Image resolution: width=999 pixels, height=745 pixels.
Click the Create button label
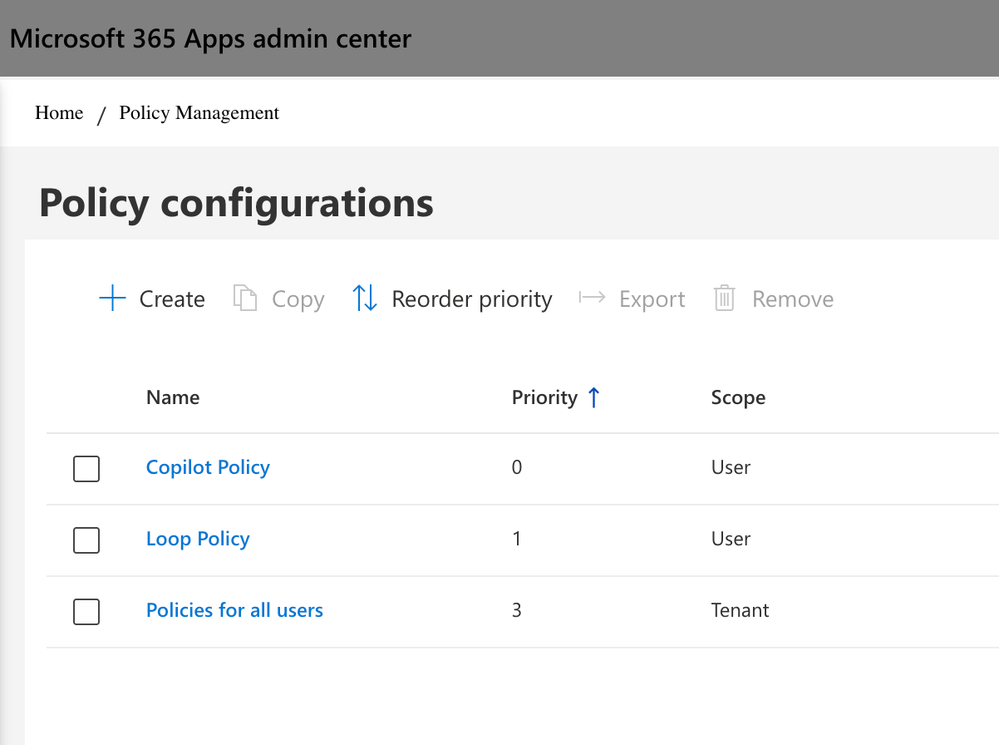tap(172, 299)
